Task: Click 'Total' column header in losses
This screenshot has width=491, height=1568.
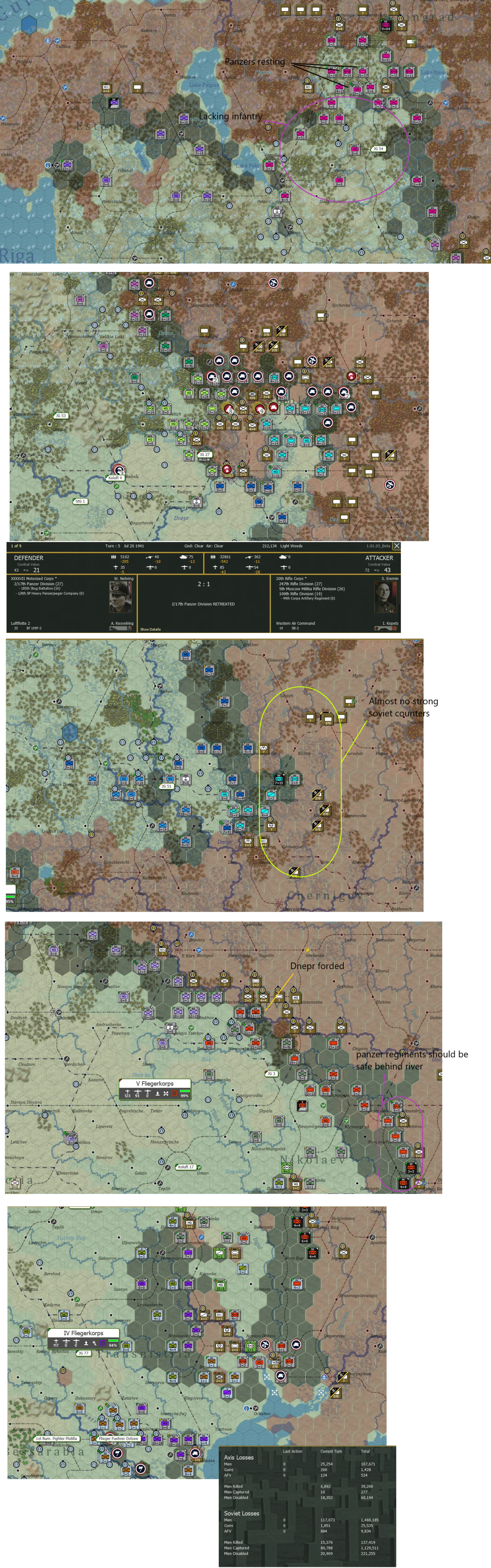Action: coord(365,1451)
